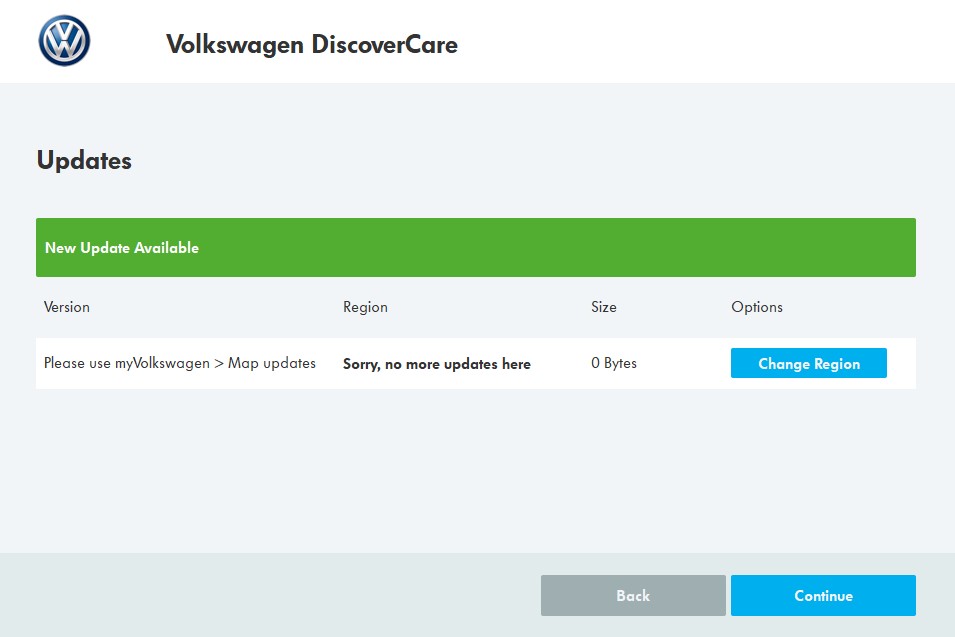This screenshot has height=637, width=955.
Task: Click the Volkswagen DiscoverCare title
Action: (312, 44)
